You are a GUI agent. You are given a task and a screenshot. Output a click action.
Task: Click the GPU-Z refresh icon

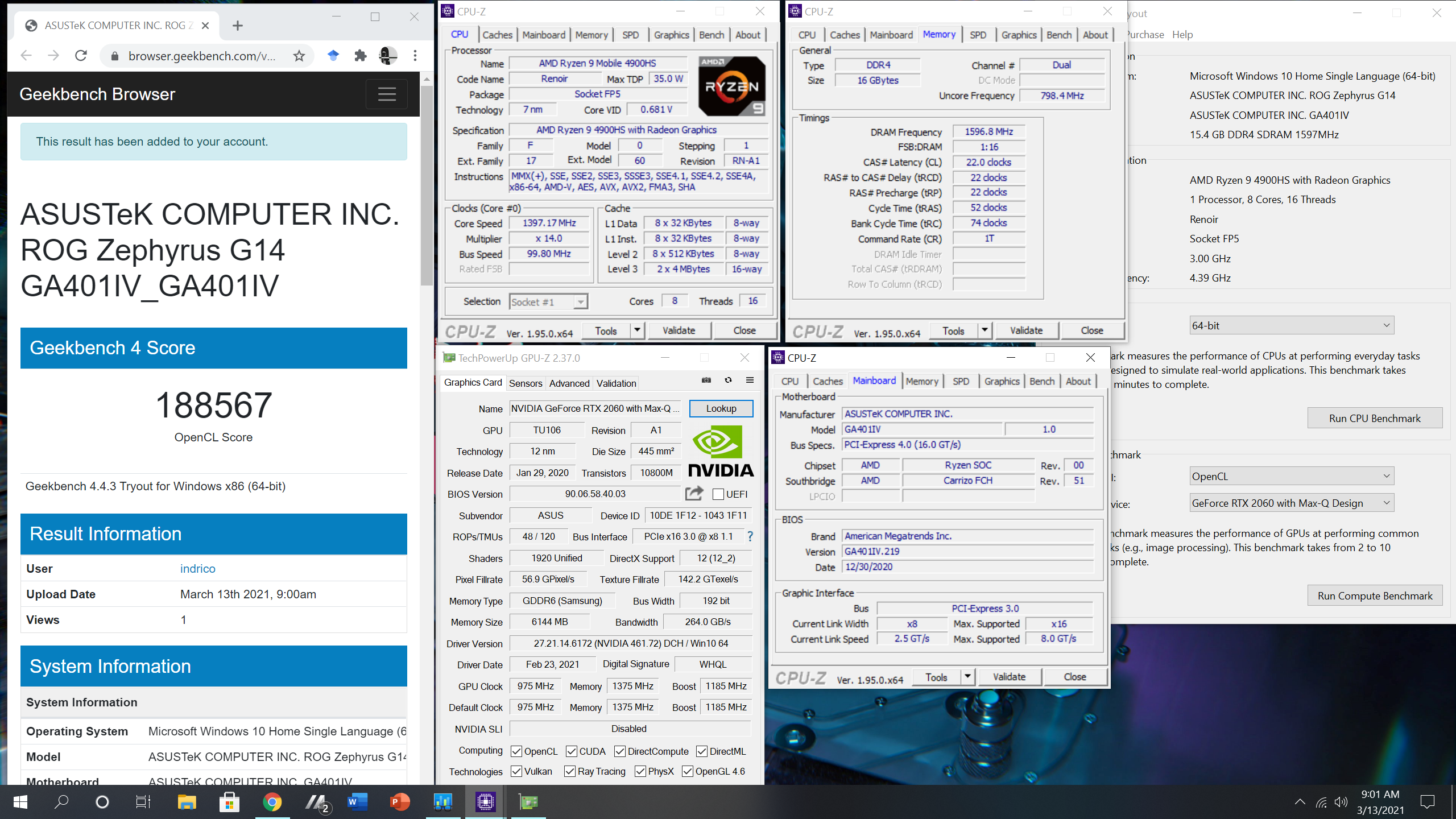[x=728, y=380]
